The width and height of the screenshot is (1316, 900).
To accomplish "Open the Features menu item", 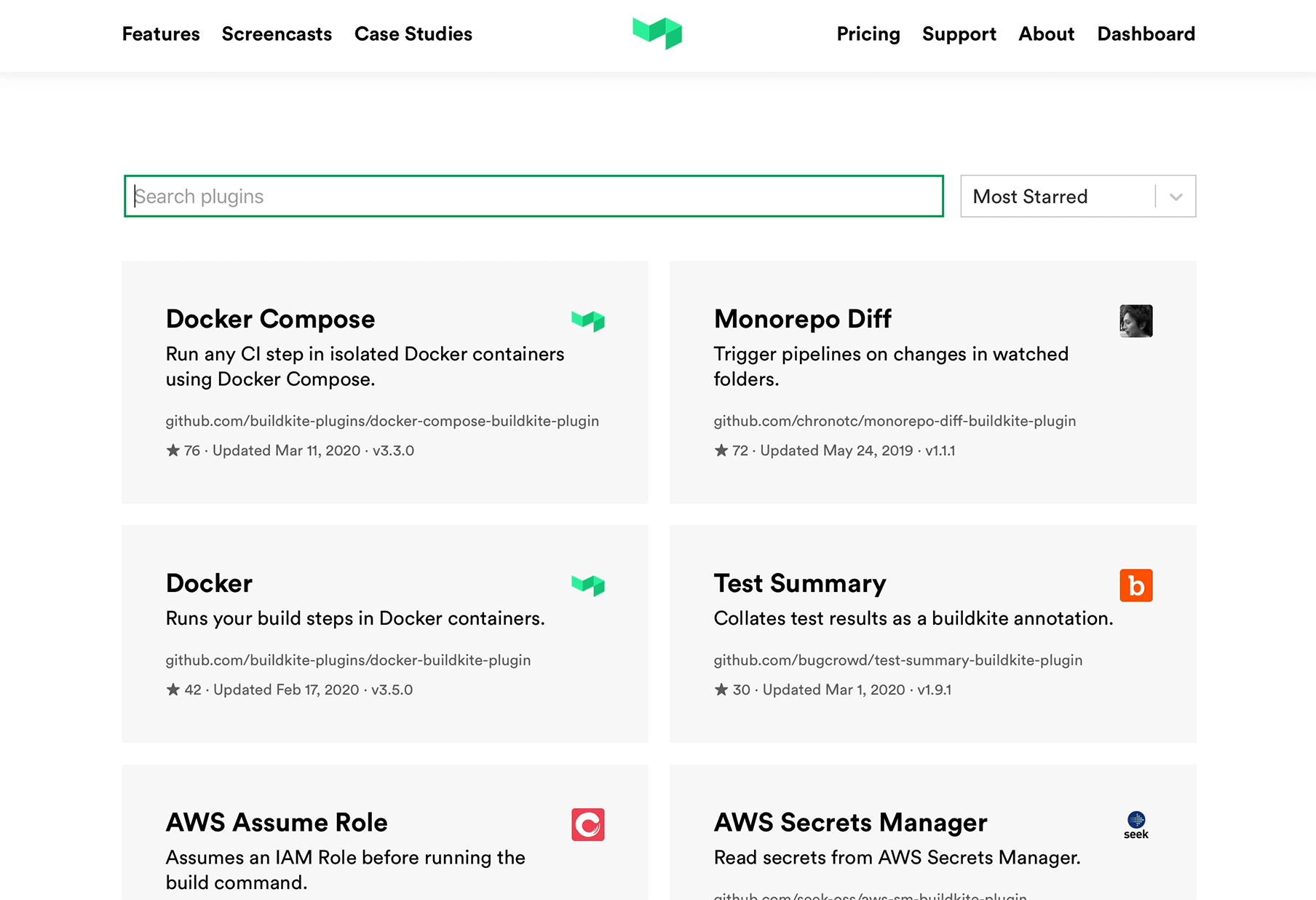I will [x=161, y=34].
